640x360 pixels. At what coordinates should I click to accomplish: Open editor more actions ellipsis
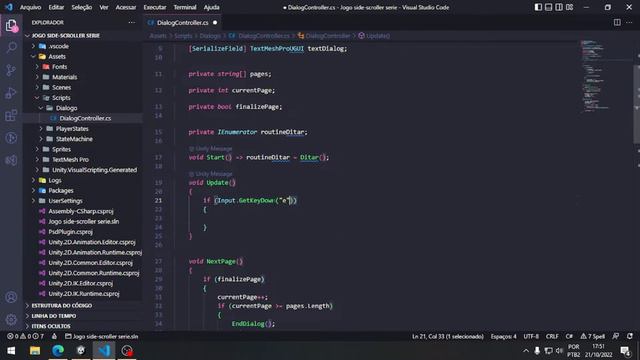click(629, 22)
